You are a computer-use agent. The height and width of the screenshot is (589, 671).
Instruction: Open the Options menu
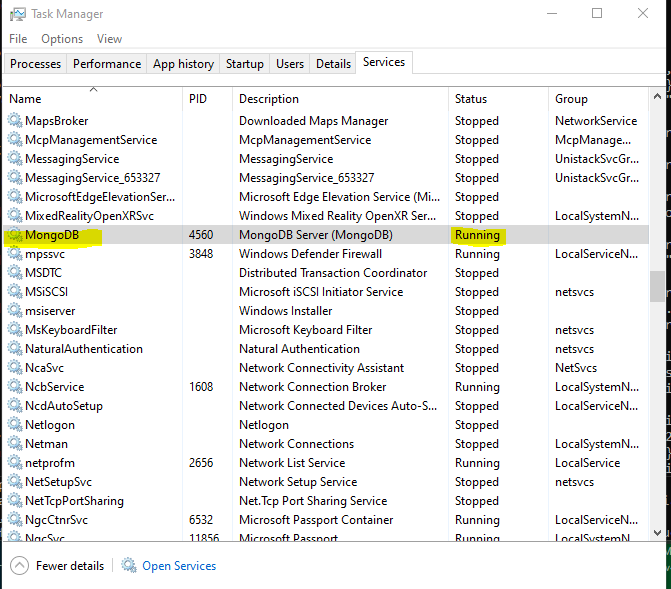(x=62, y=39)
